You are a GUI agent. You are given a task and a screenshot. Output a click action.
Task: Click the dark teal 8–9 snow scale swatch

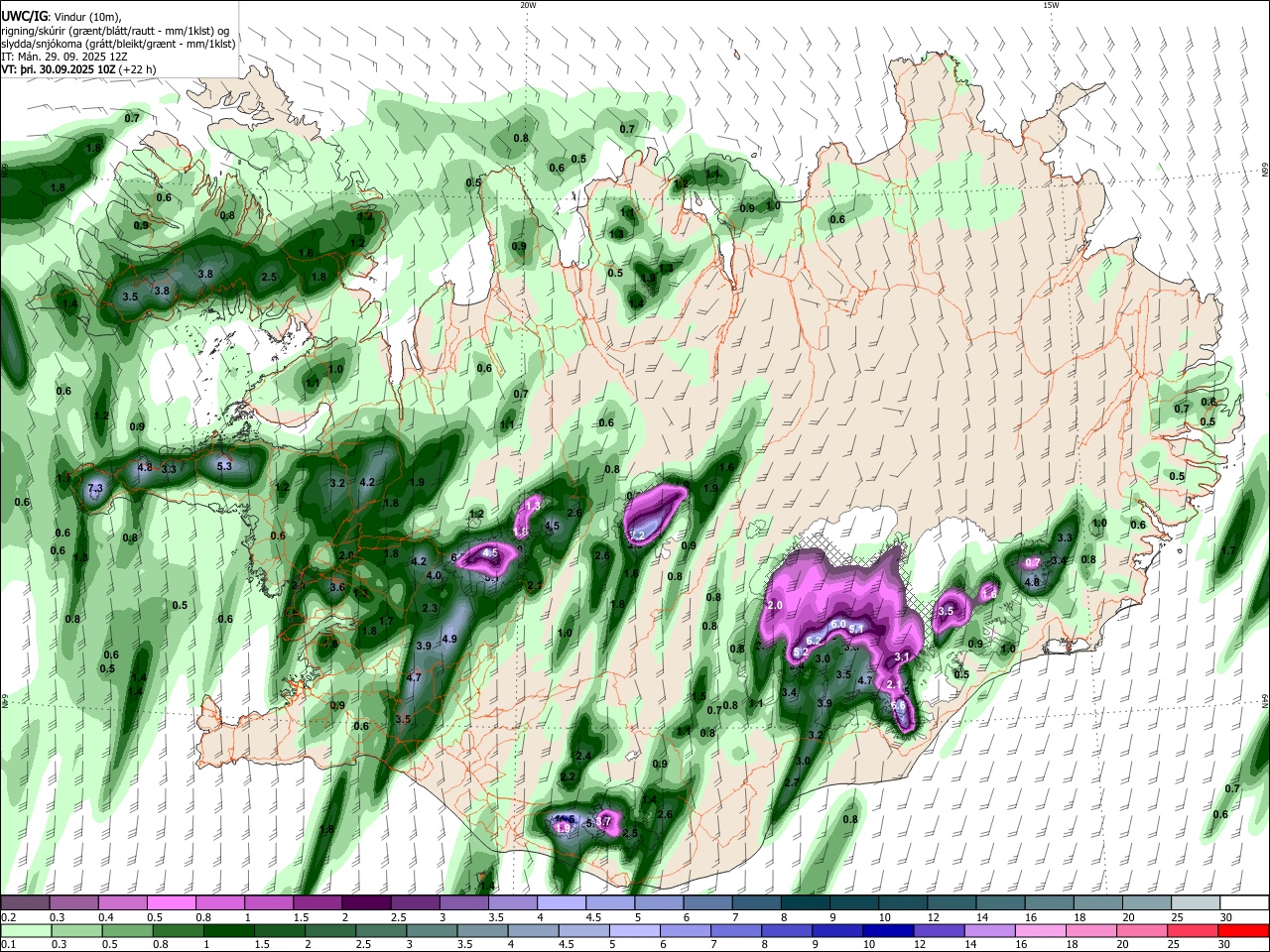(x=805, y=901)
